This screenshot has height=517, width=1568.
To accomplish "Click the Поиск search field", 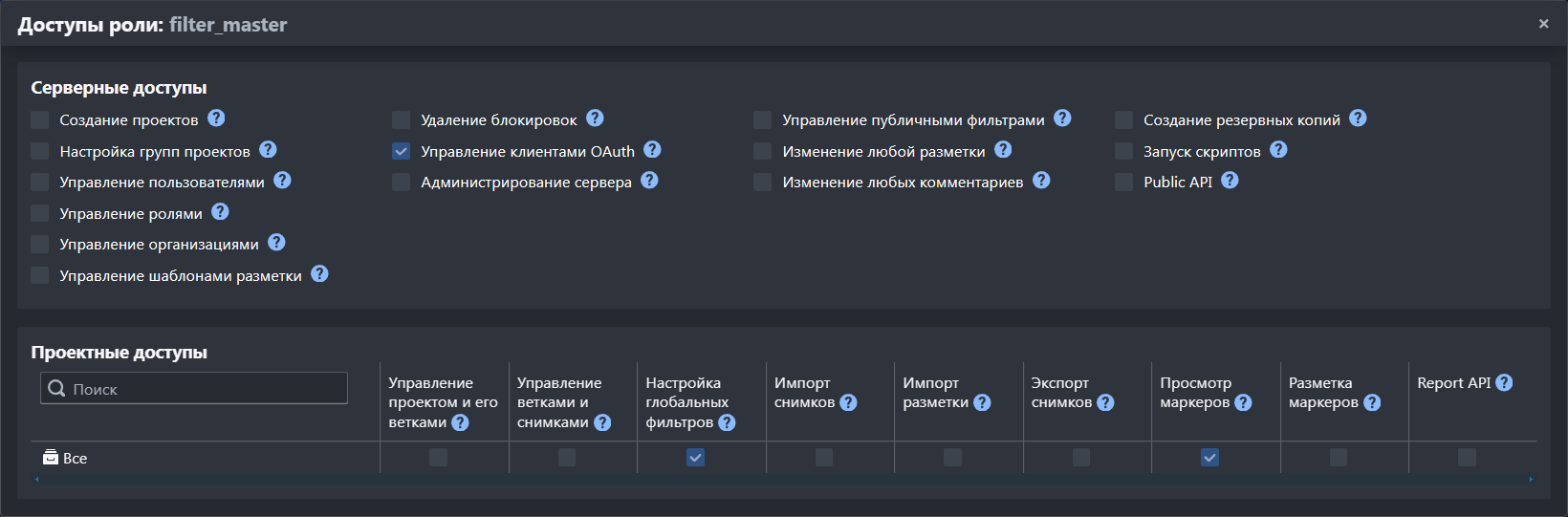I will click(194, 388).
